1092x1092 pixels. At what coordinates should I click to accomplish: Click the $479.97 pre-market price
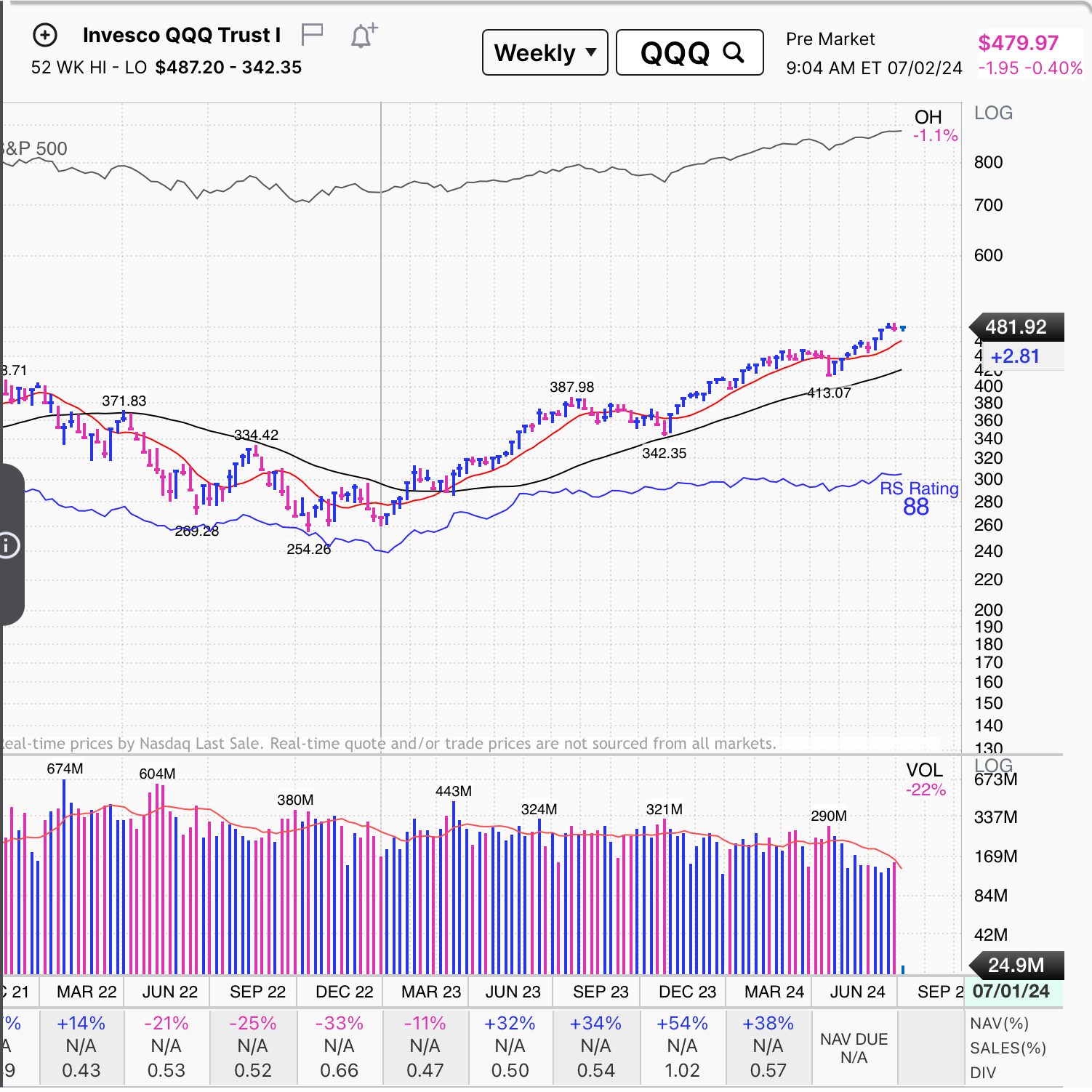1018,43
